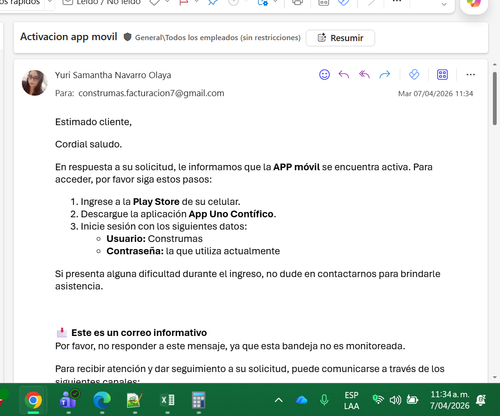
Task: Expand the ribbon with the chevron arrow
Action: [444, 4]
